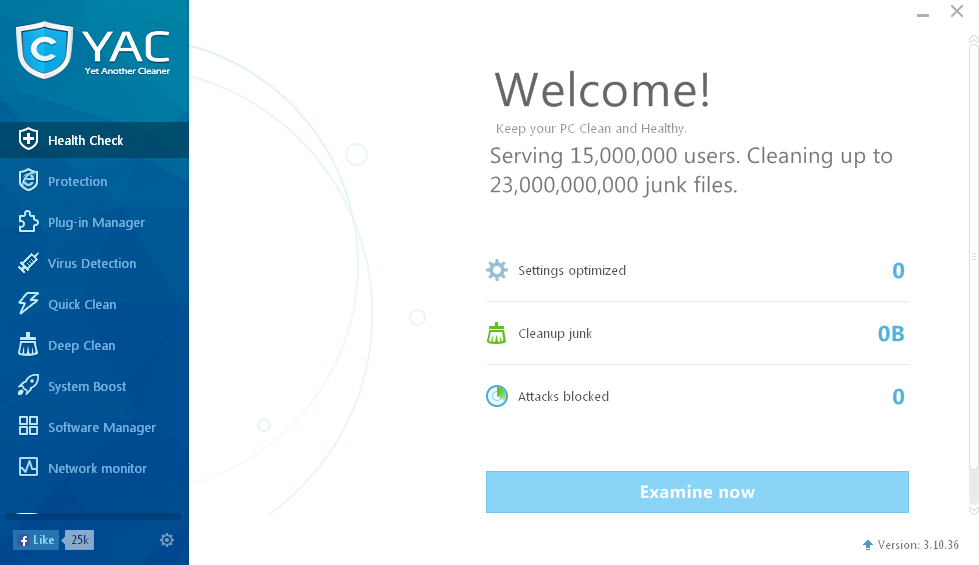Open the Health Check section
Screen dimensions: 979x565
click(x=94, y=140)
